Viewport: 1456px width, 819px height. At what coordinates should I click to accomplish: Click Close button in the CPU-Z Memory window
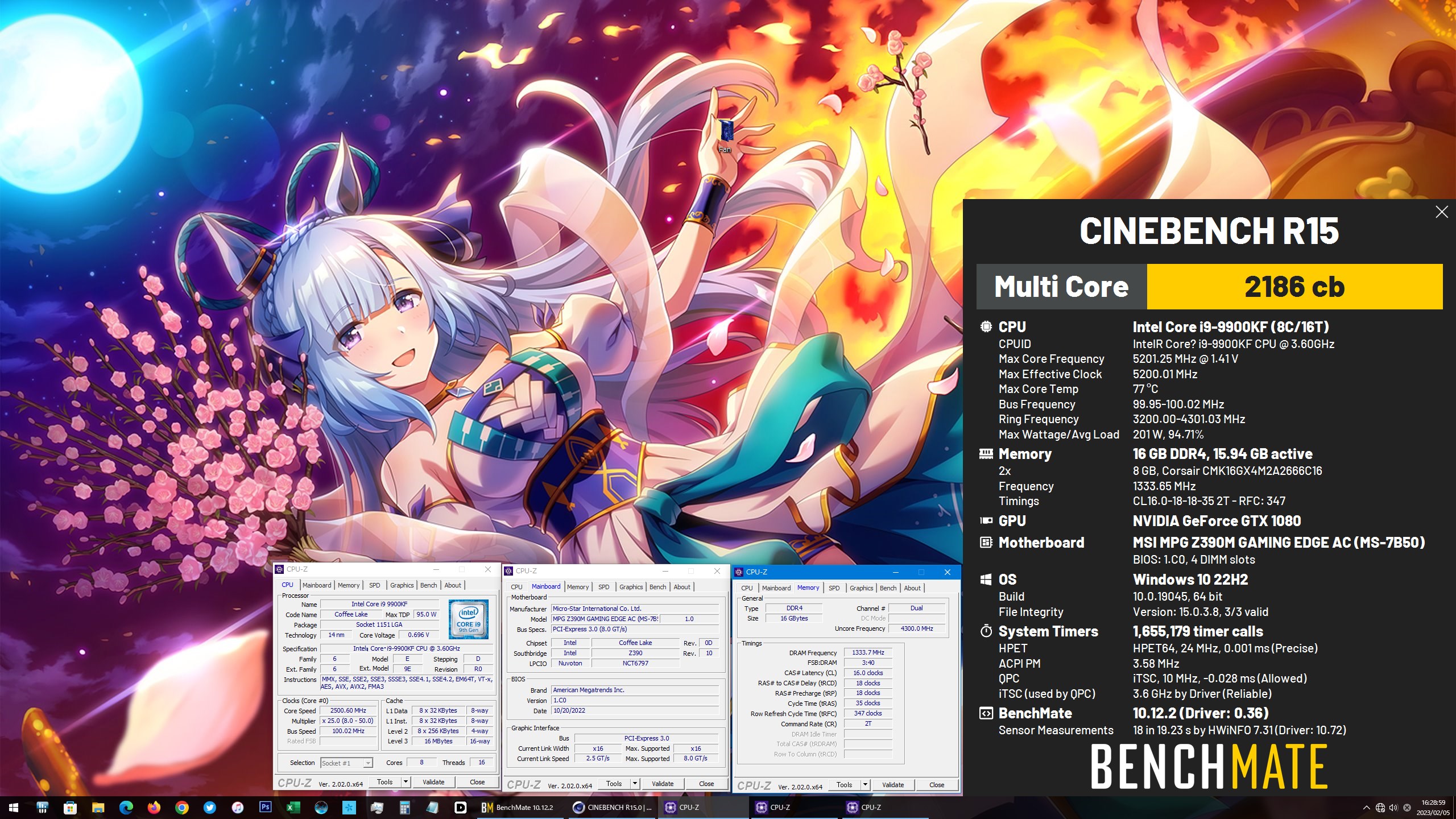937,785
